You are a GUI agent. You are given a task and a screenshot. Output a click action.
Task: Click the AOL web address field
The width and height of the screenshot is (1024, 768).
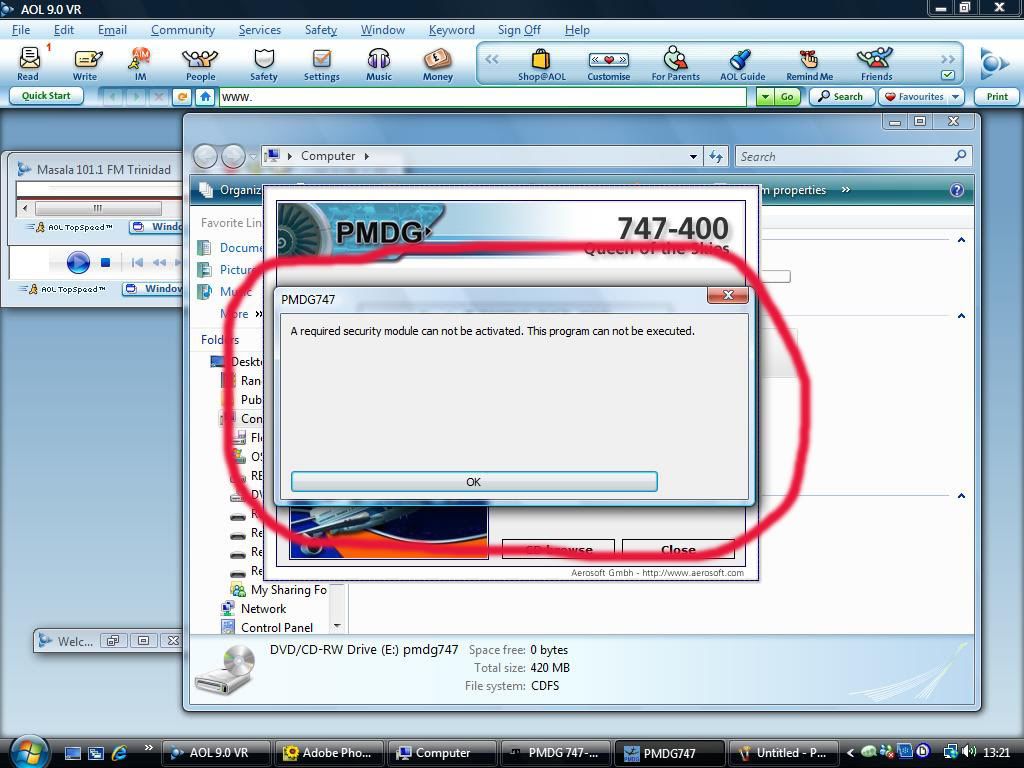pos(482,97)
